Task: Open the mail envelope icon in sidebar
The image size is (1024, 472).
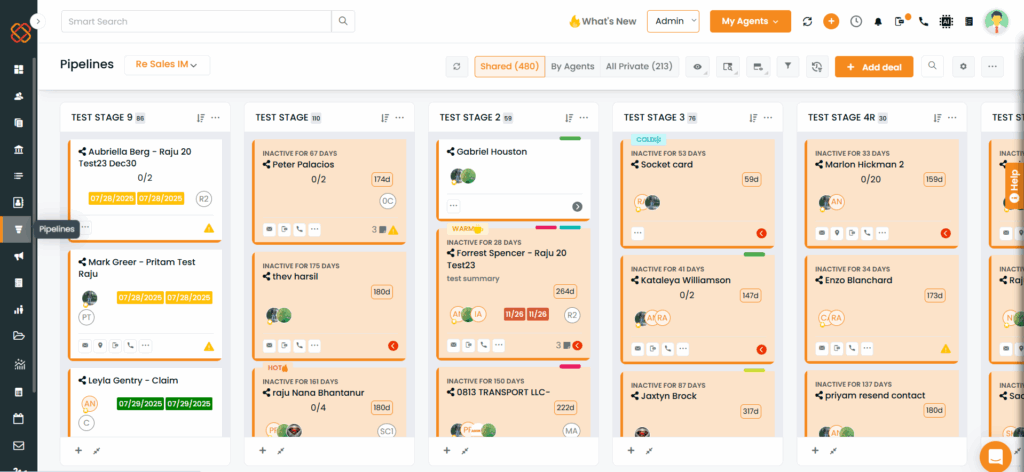Action: click(x=18, y=446)
